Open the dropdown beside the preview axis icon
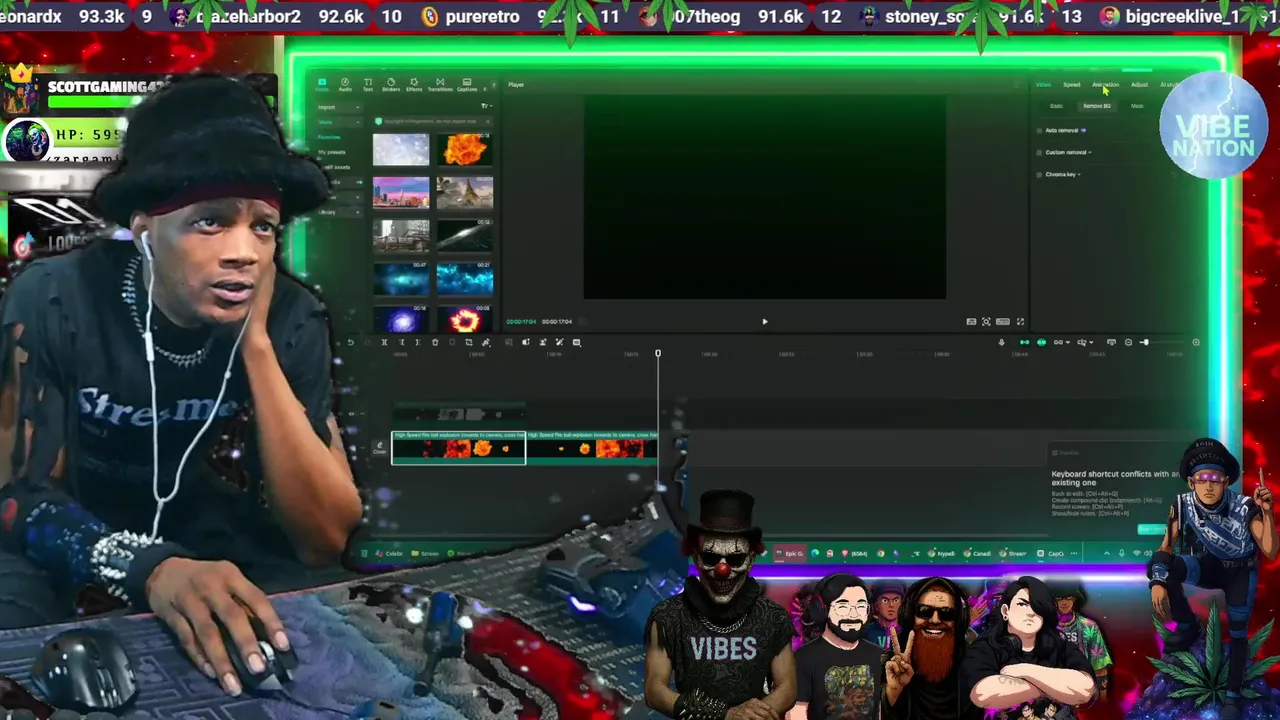Viewport: 1280px width, 720px height. tap(1089, 343)
